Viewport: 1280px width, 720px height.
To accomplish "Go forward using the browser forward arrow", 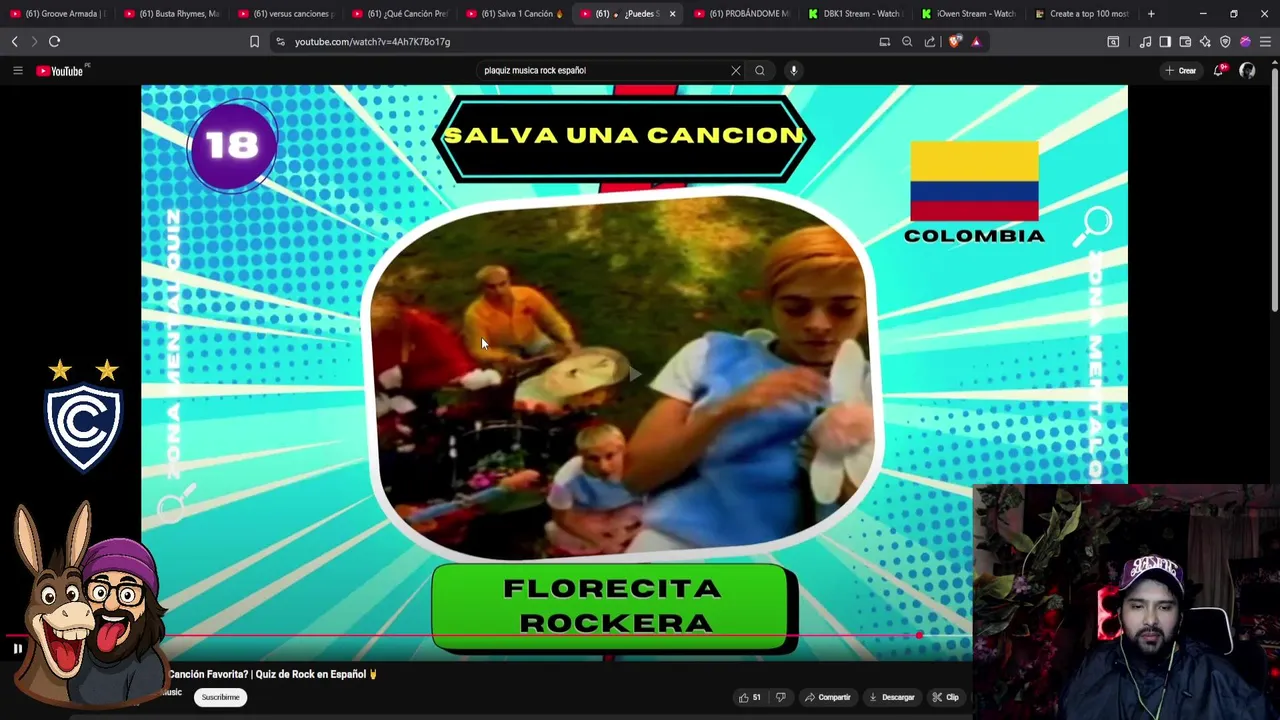I will point(34,42).
